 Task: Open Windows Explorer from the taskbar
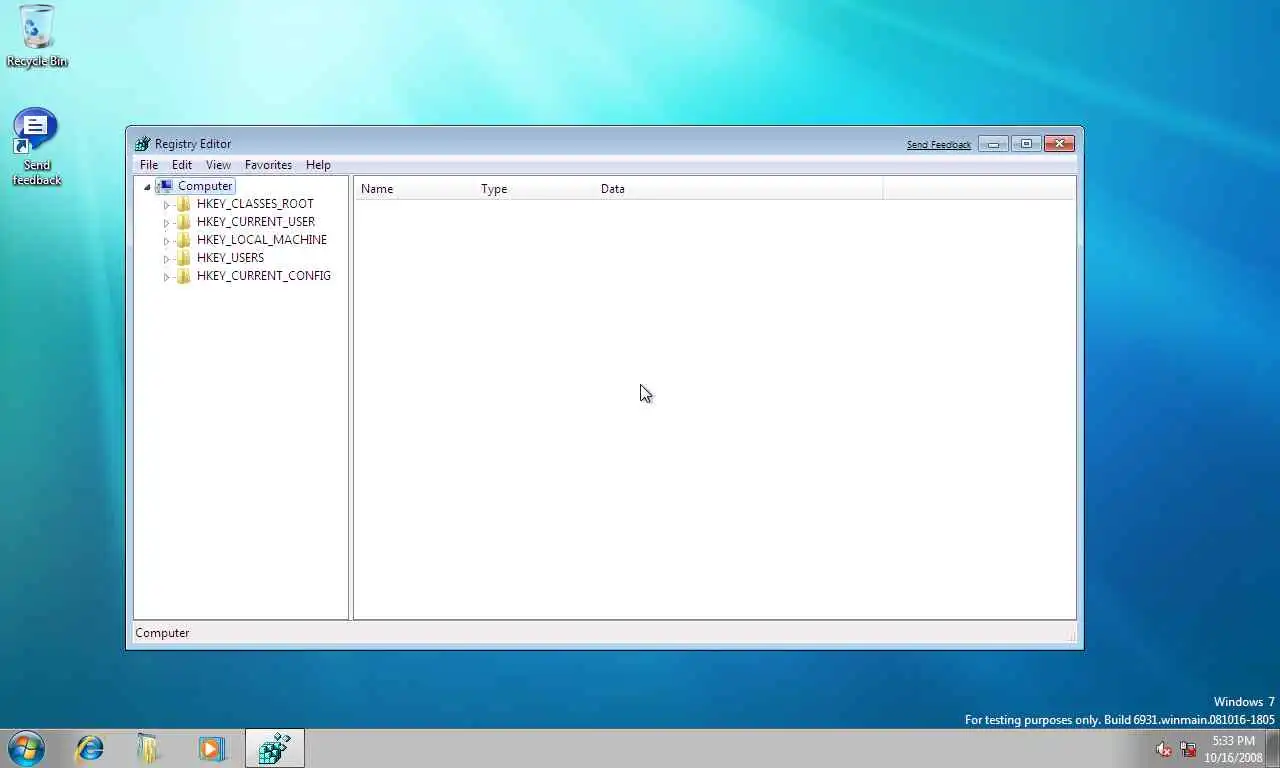[149, 748]
